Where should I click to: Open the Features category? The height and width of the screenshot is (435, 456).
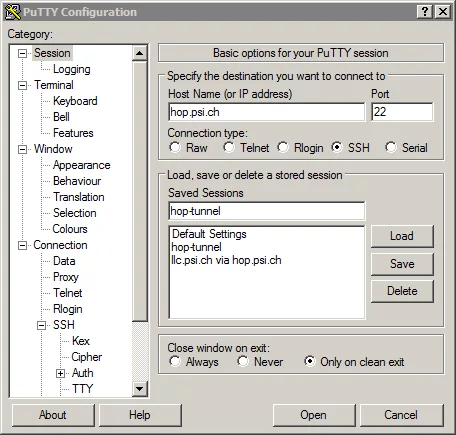pos(73,133)
